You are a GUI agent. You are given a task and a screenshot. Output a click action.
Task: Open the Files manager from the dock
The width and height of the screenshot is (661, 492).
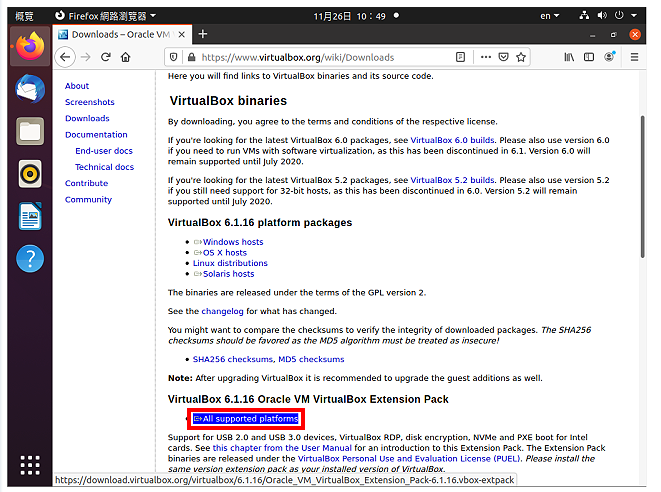point(30,131)
